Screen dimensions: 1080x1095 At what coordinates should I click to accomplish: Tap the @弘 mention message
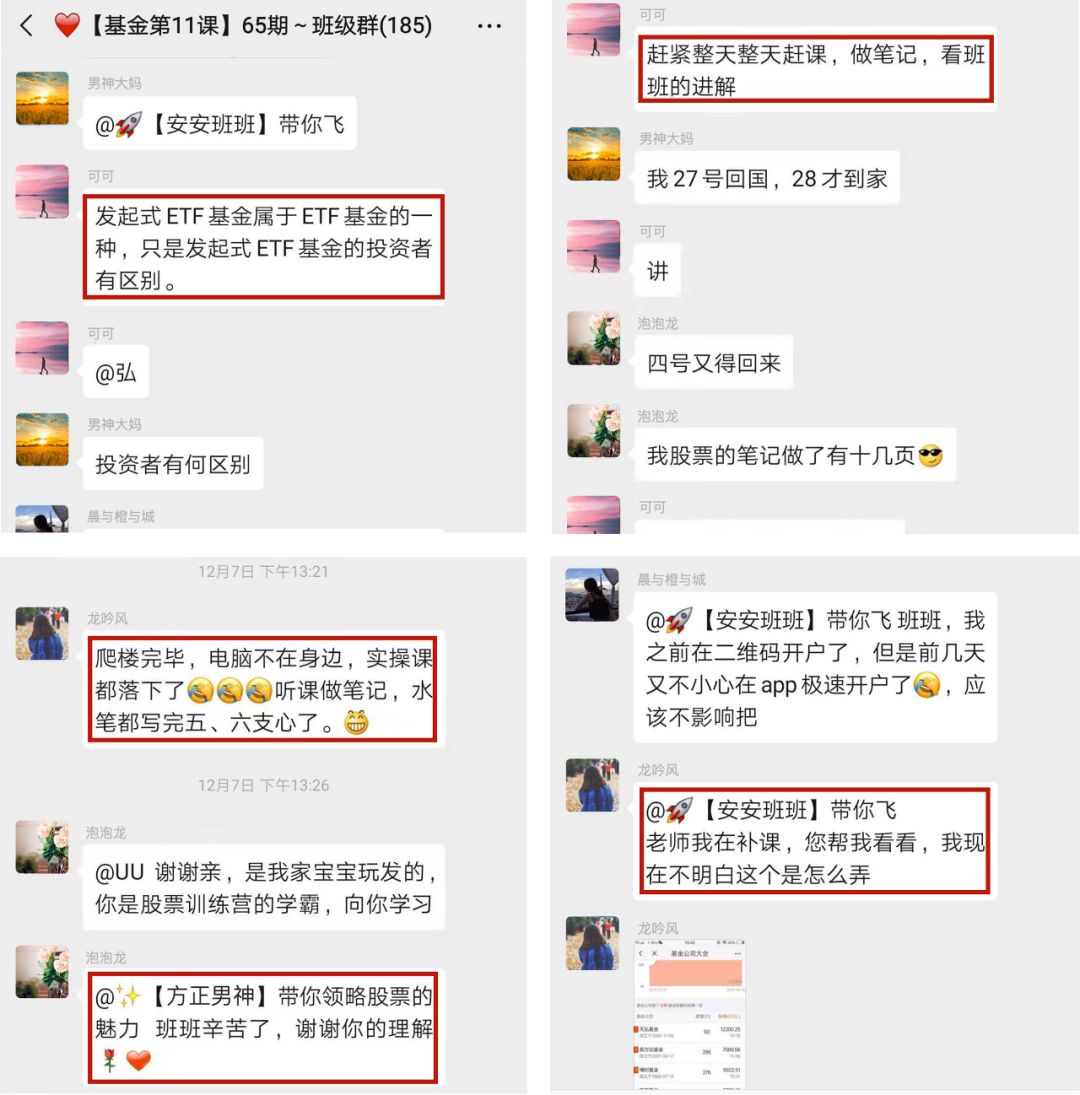116,372
